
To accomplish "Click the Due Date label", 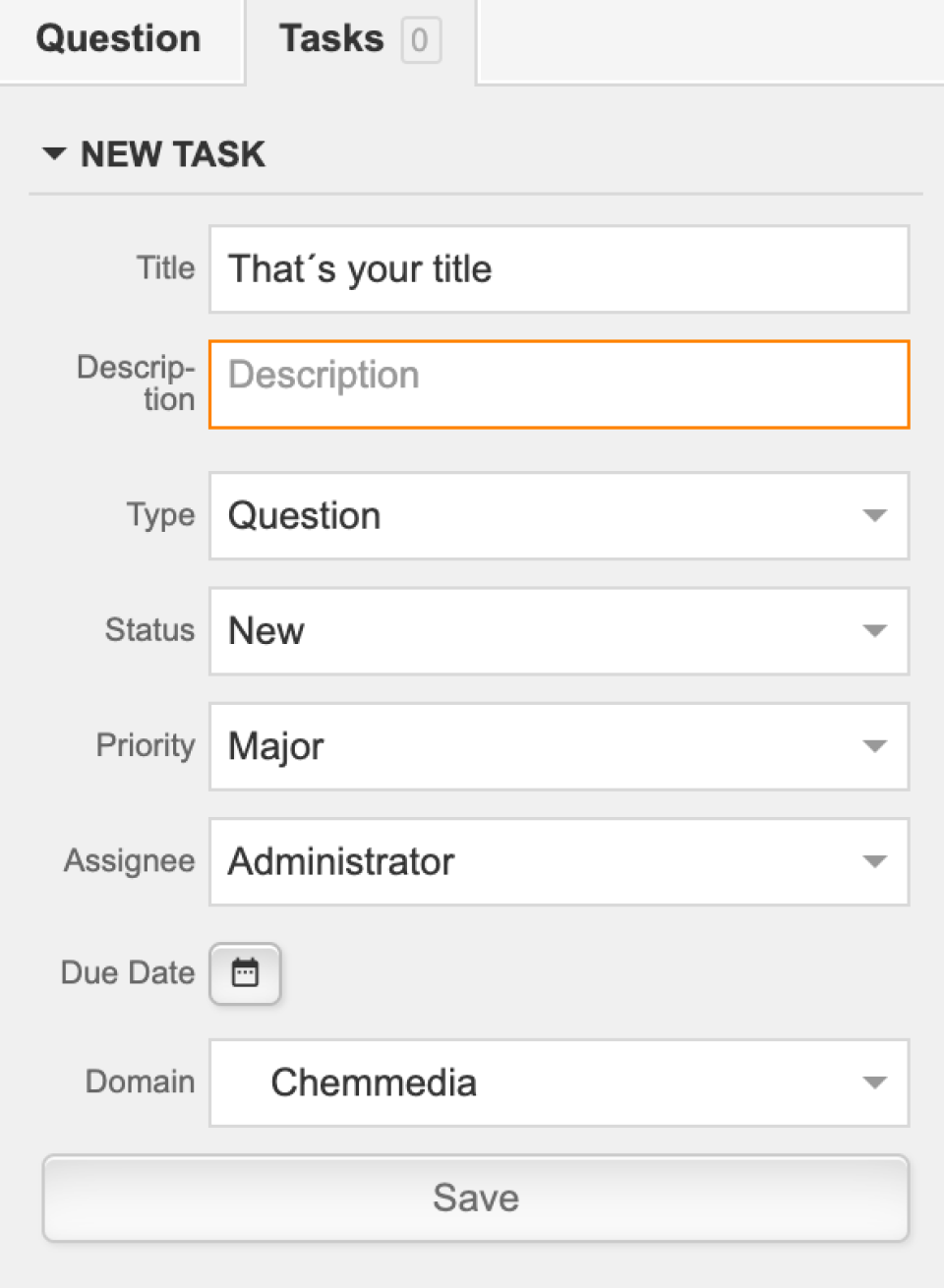I will click(128, 972).
